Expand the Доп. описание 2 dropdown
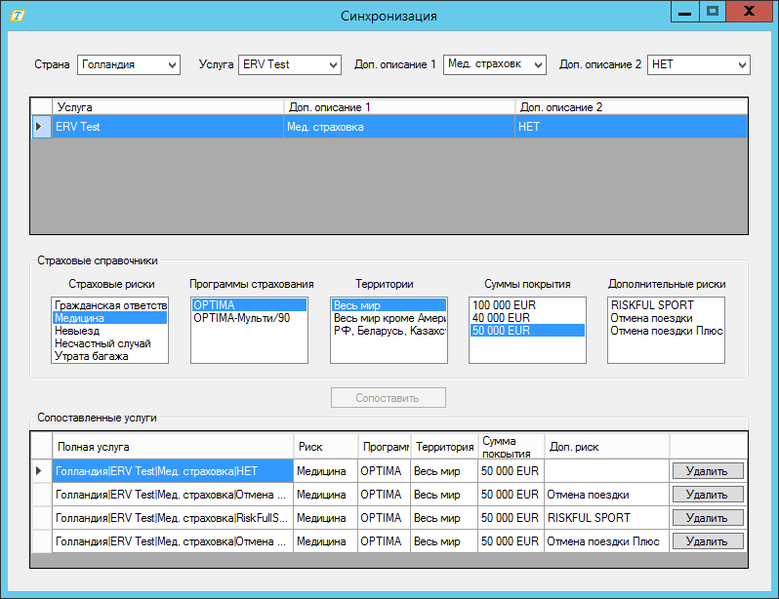Image resolution: width=779 pixels, height=599 pixels. 741,64
